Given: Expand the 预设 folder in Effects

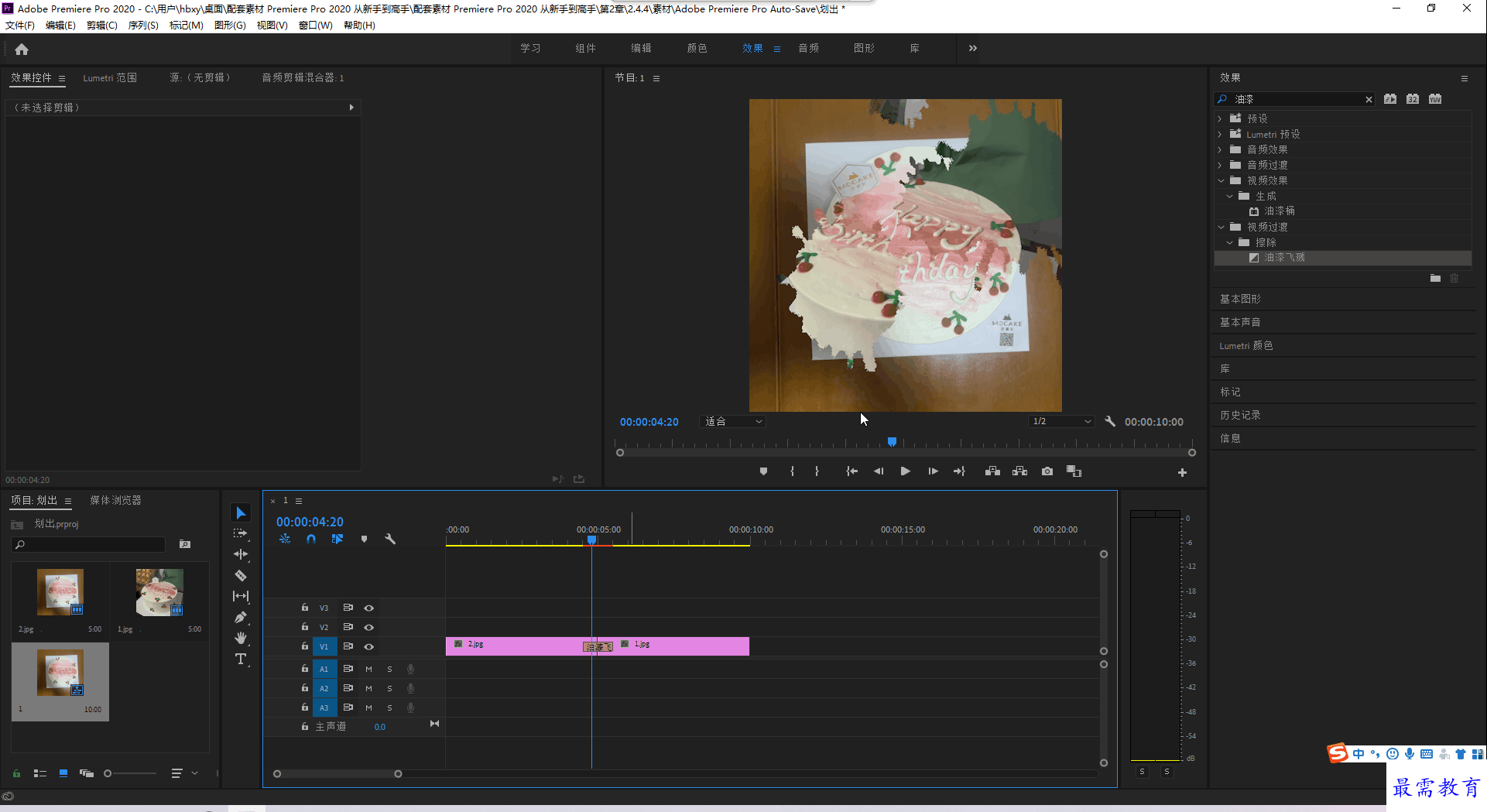Looking at the screenshot, I should tap(1220, 118).
